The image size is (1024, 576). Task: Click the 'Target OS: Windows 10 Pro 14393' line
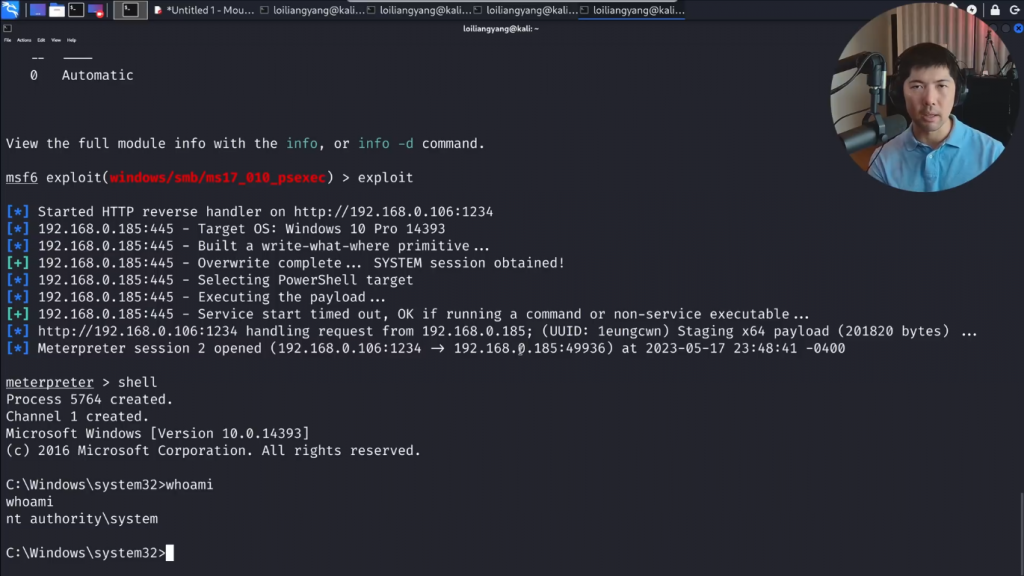coord(225,229)
